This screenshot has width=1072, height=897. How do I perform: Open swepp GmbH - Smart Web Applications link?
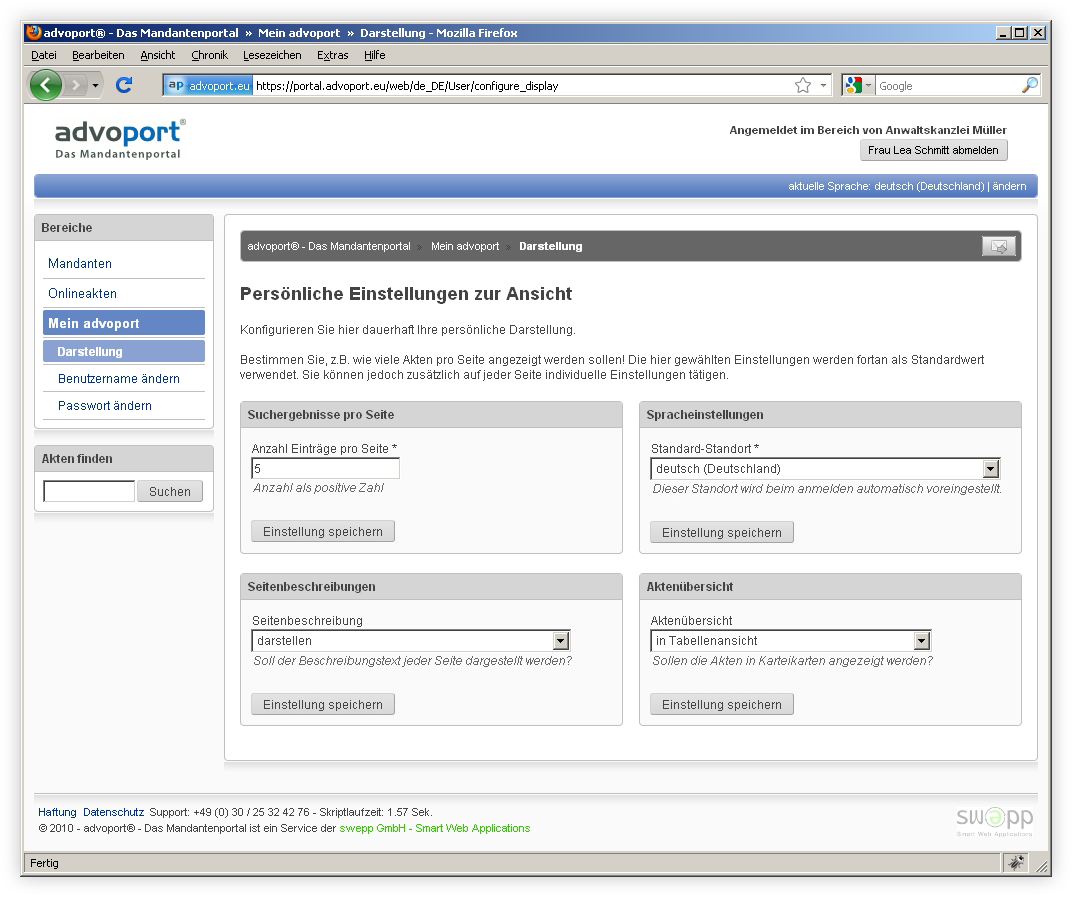tap(435, 828)
